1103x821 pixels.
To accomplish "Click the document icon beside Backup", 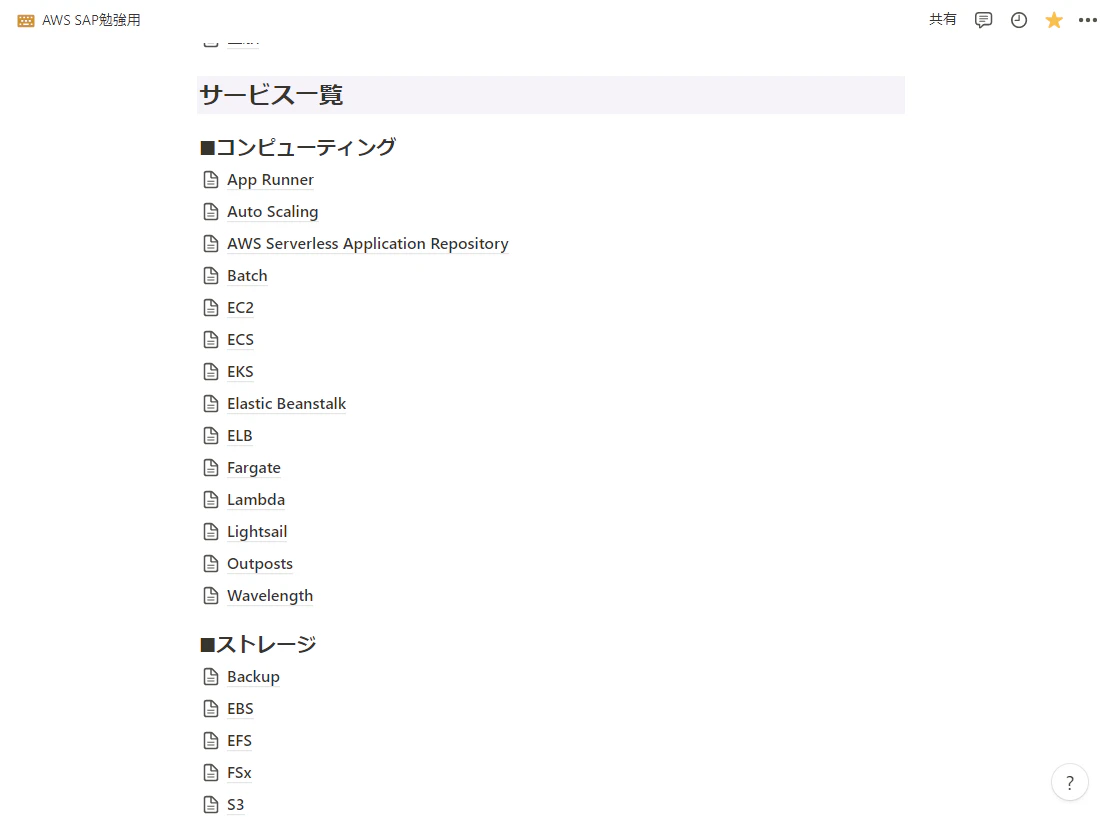I will point(211,677).
